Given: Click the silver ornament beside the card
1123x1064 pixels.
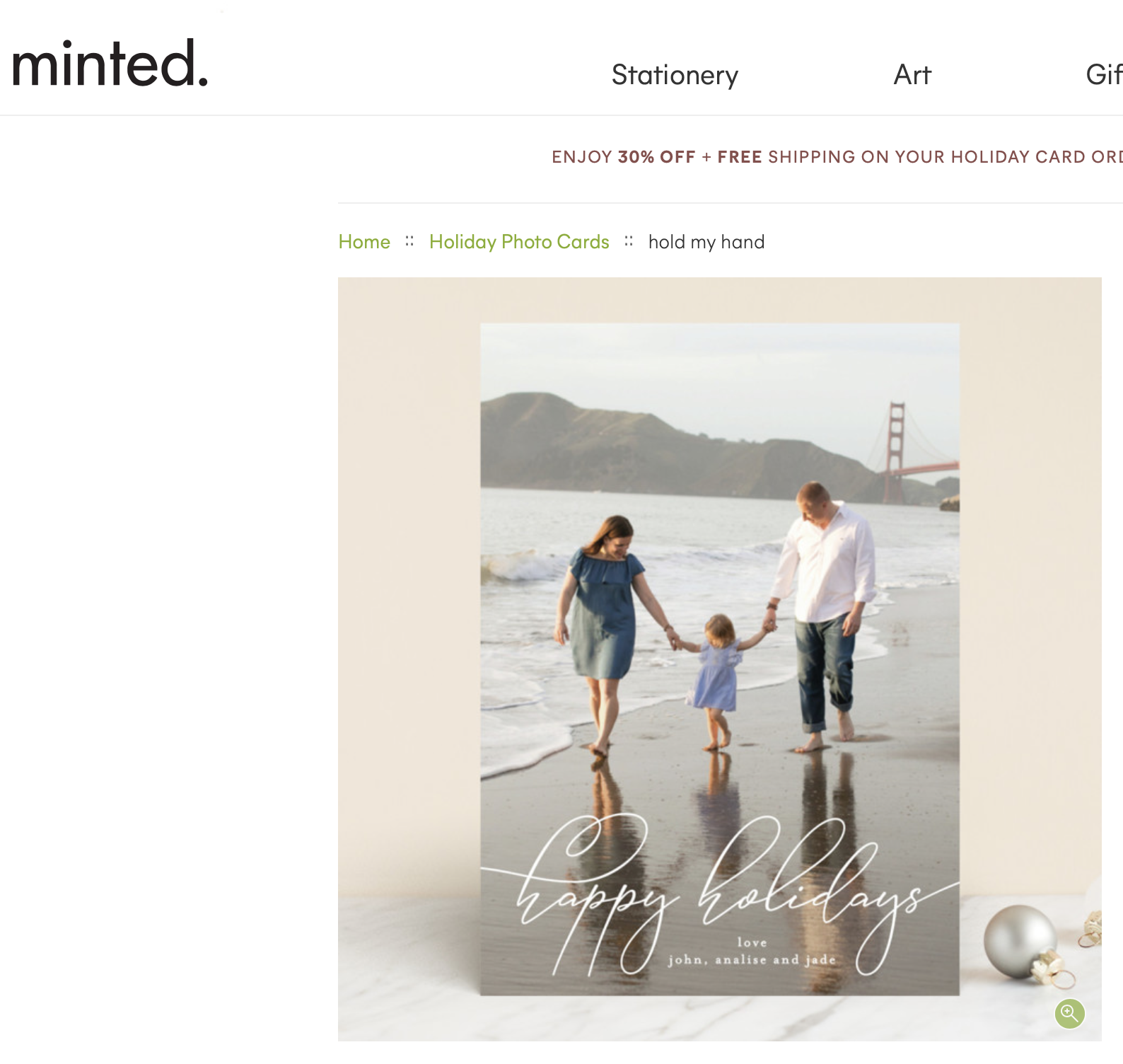Looking at the screenshot, I should (x=1018, y=942).
